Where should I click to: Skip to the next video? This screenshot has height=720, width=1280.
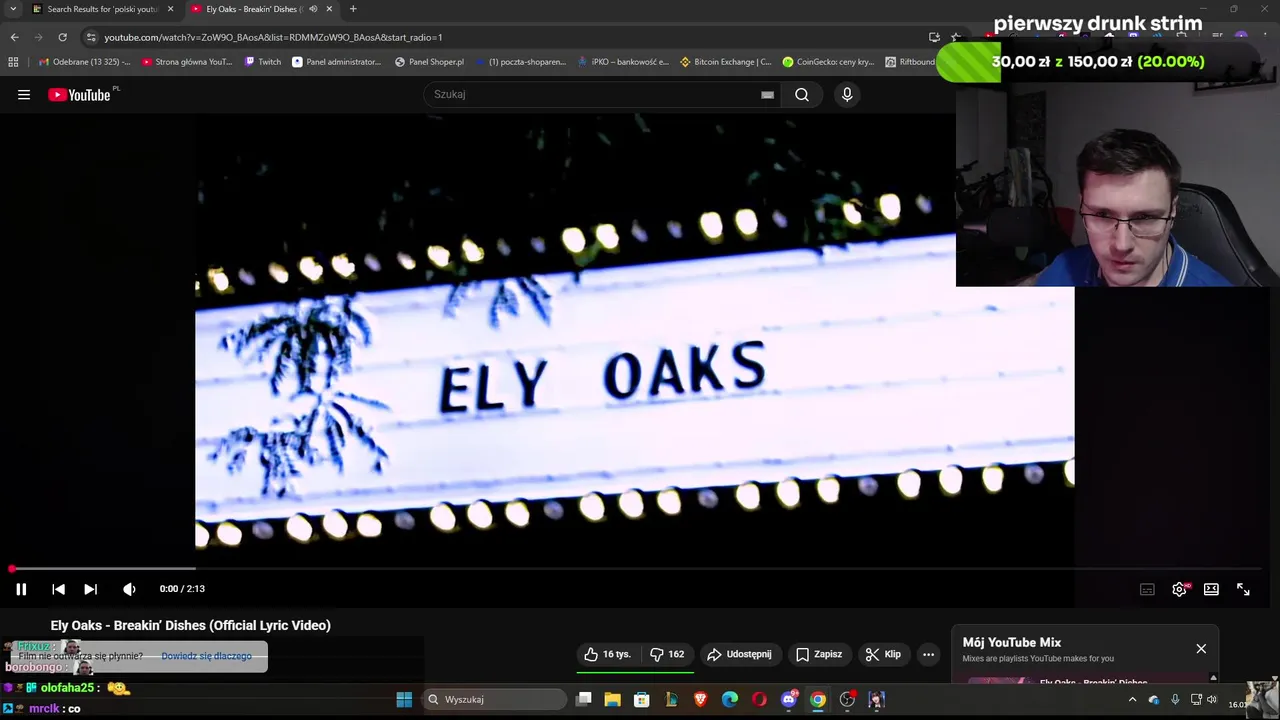pyautogui.click(x=90, y=589)
